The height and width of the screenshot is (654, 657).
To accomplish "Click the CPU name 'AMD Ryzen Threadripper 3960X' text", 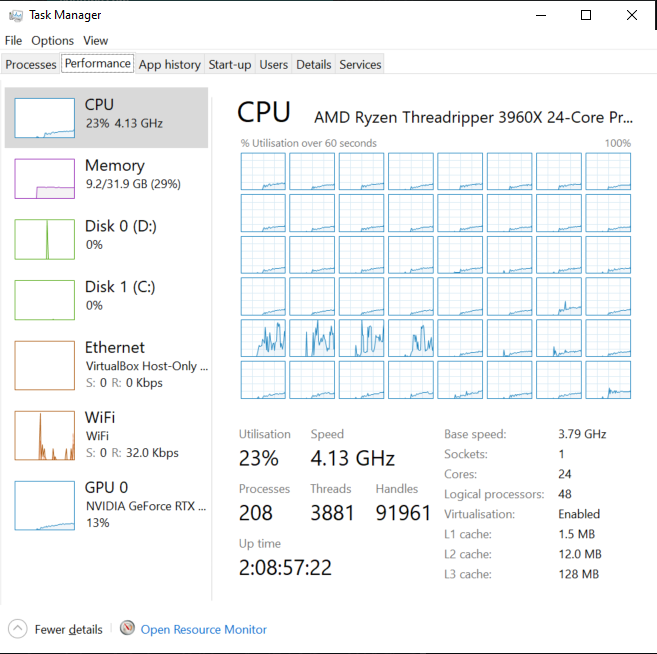I will click(473, 117).
